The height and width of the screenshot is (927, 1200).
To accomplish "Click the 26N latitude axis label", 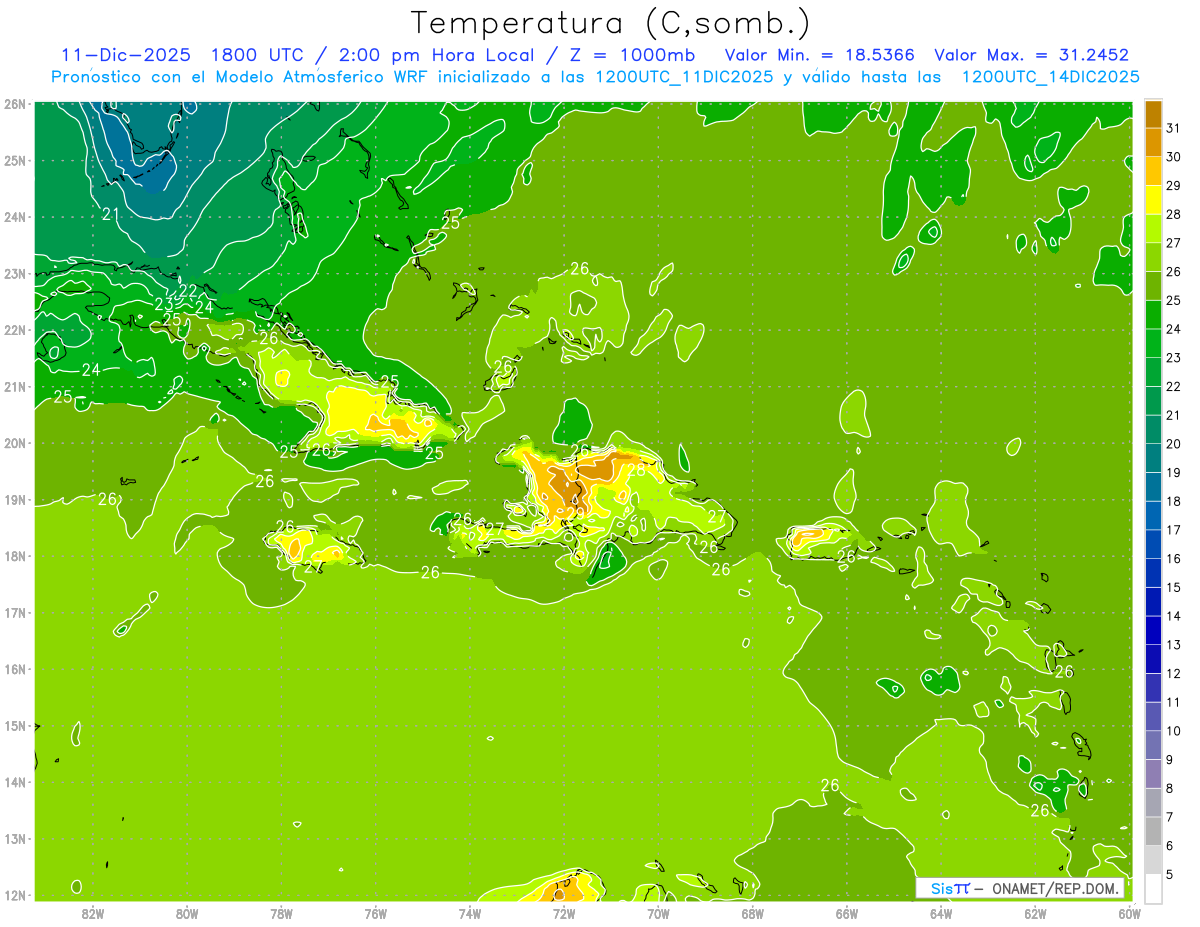I will (14, 104).
